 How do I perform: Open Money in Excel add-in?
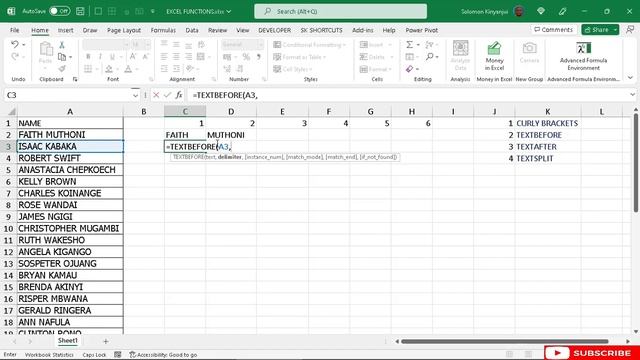pyautogui.click(x=494, y=56)
